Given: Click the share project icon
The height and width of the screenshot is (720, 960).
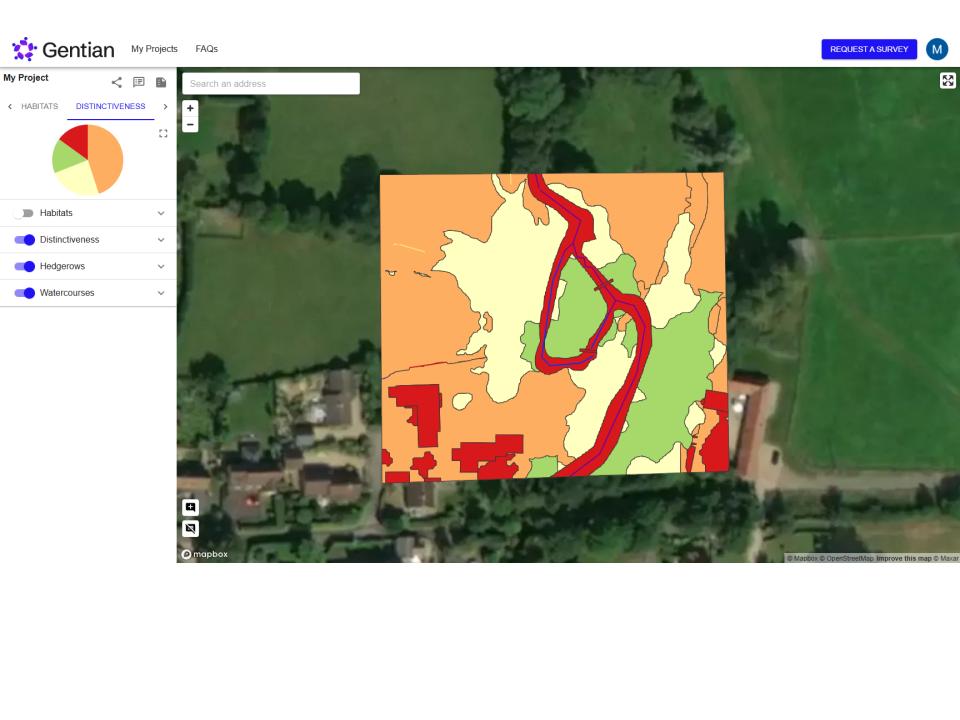Looking at the screenshot, I should point(117,83).
